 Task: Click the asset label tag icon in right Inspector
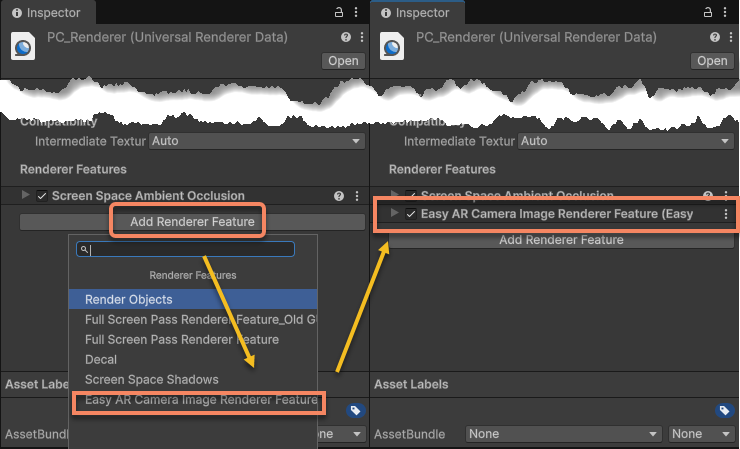(x=724, y=410)
